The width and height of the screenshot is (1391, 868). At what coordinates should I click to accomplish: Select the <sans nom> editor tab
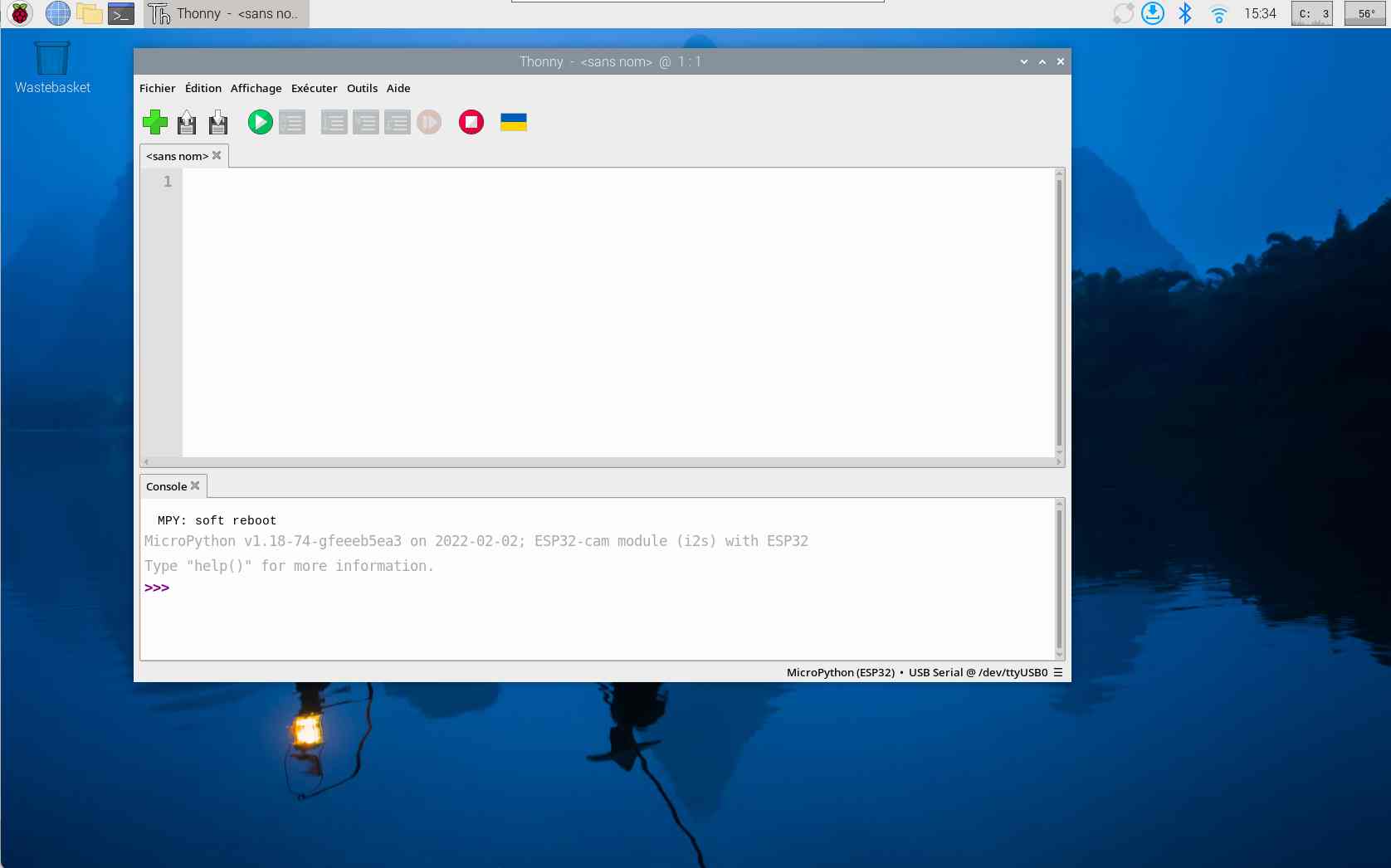point(177,156)
